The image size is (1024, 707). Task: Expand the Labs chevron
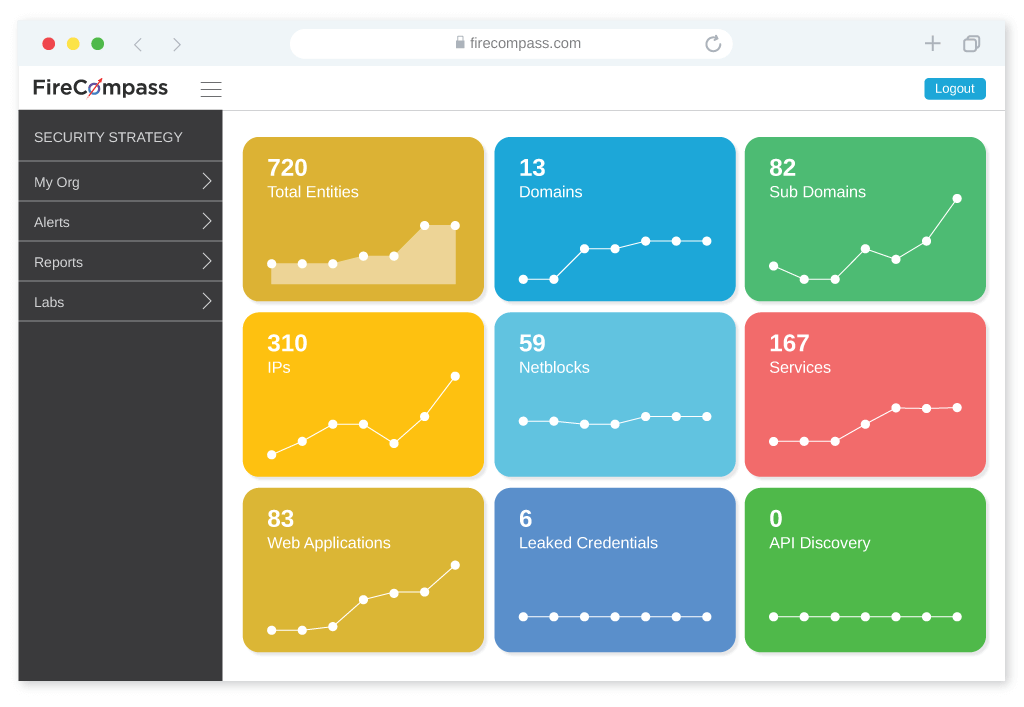coord(207,301)
